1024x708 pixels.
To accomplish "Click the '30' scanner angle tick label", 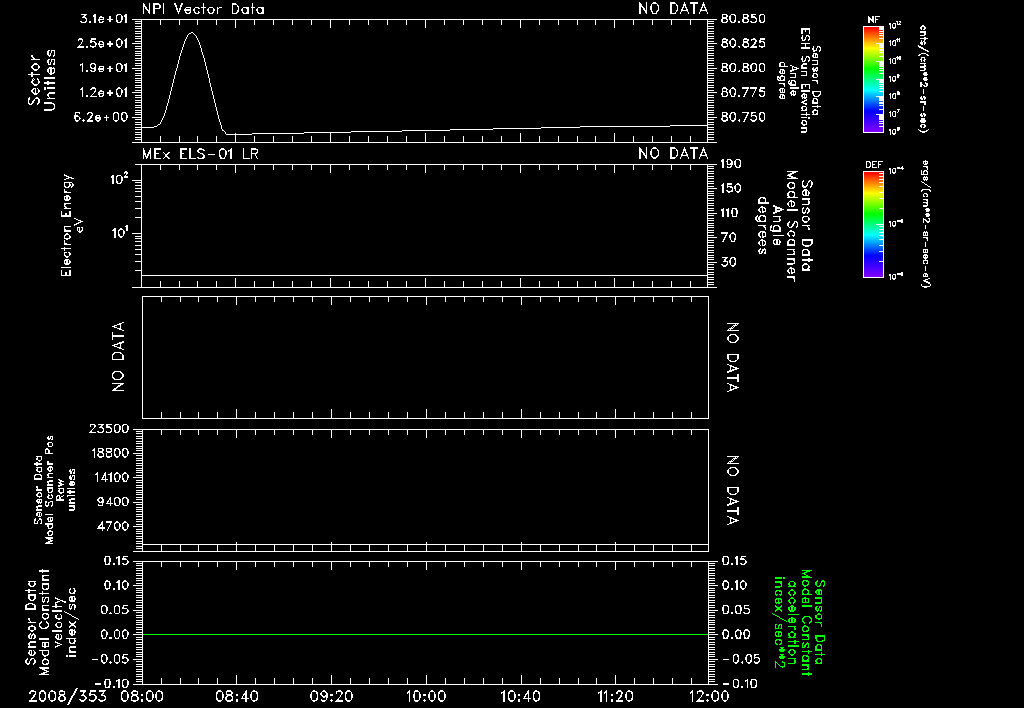I will (x=728, y=262).
